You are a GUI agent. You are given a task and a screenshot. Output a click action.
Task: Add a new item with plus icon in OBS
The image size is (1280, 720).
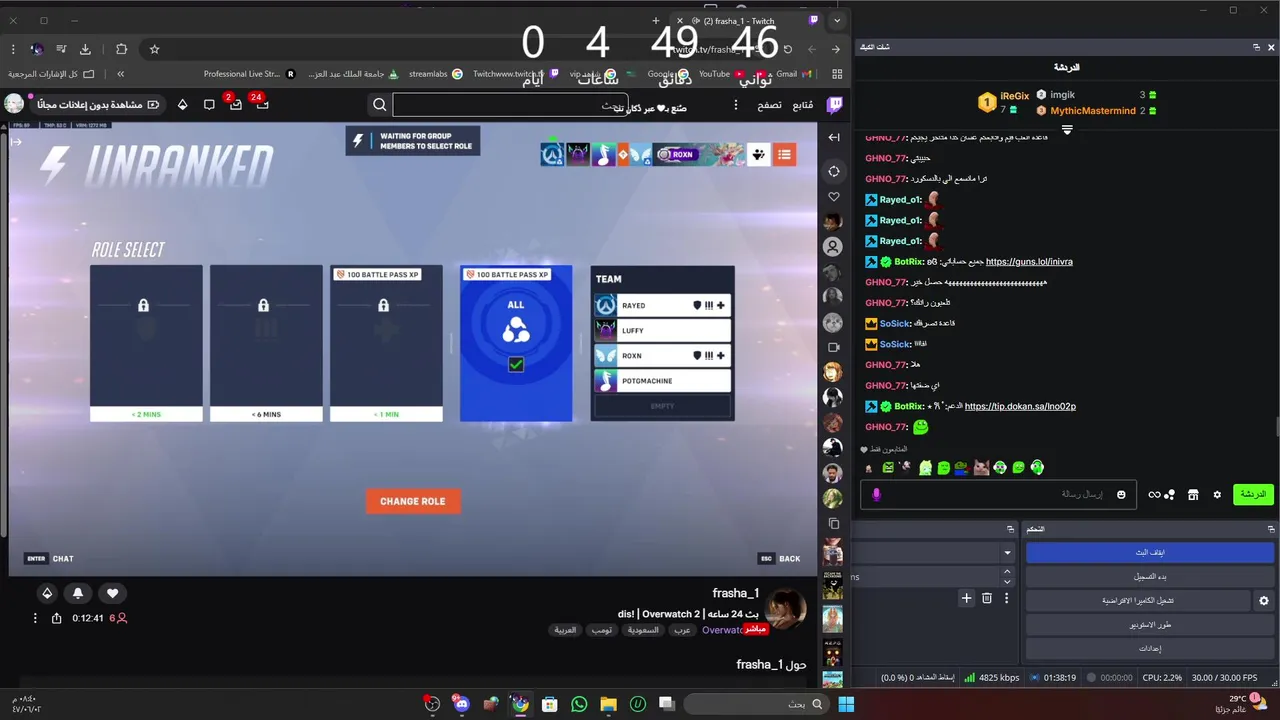(x=966, y=598)
